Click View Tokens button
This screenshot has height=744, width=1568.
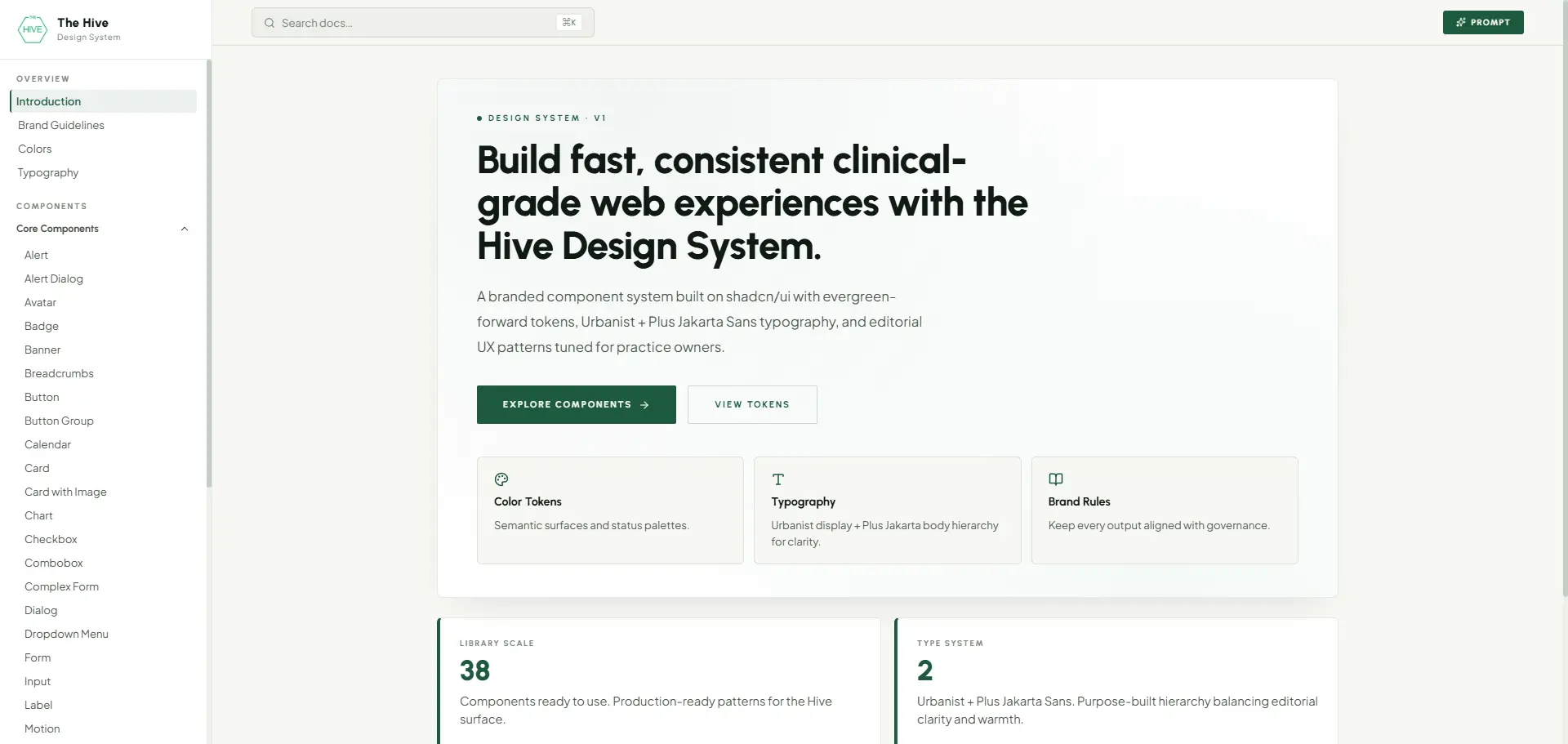(752, 405)
